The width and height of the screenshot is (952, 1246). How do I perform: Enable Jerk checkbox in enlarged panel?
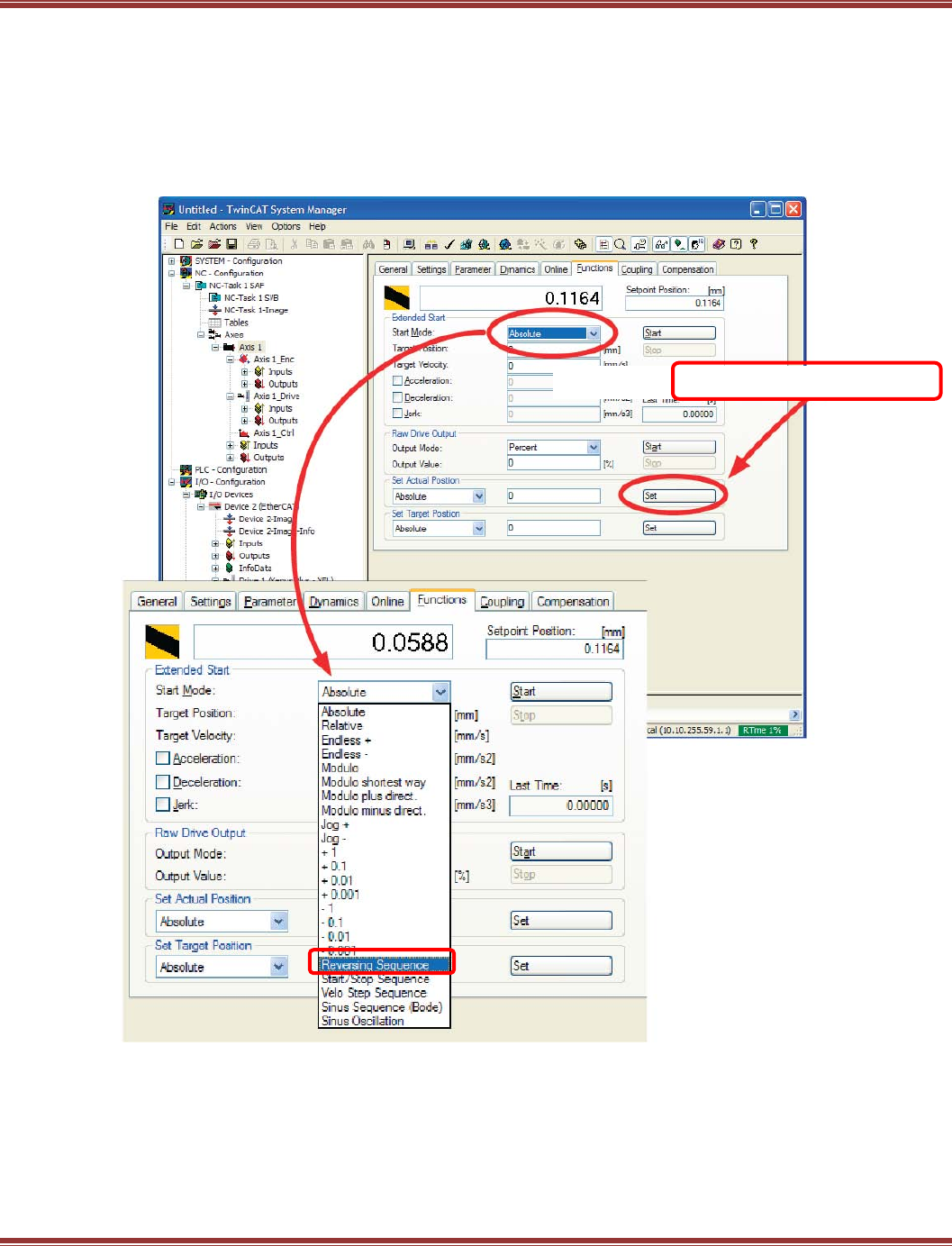point(163,805)
